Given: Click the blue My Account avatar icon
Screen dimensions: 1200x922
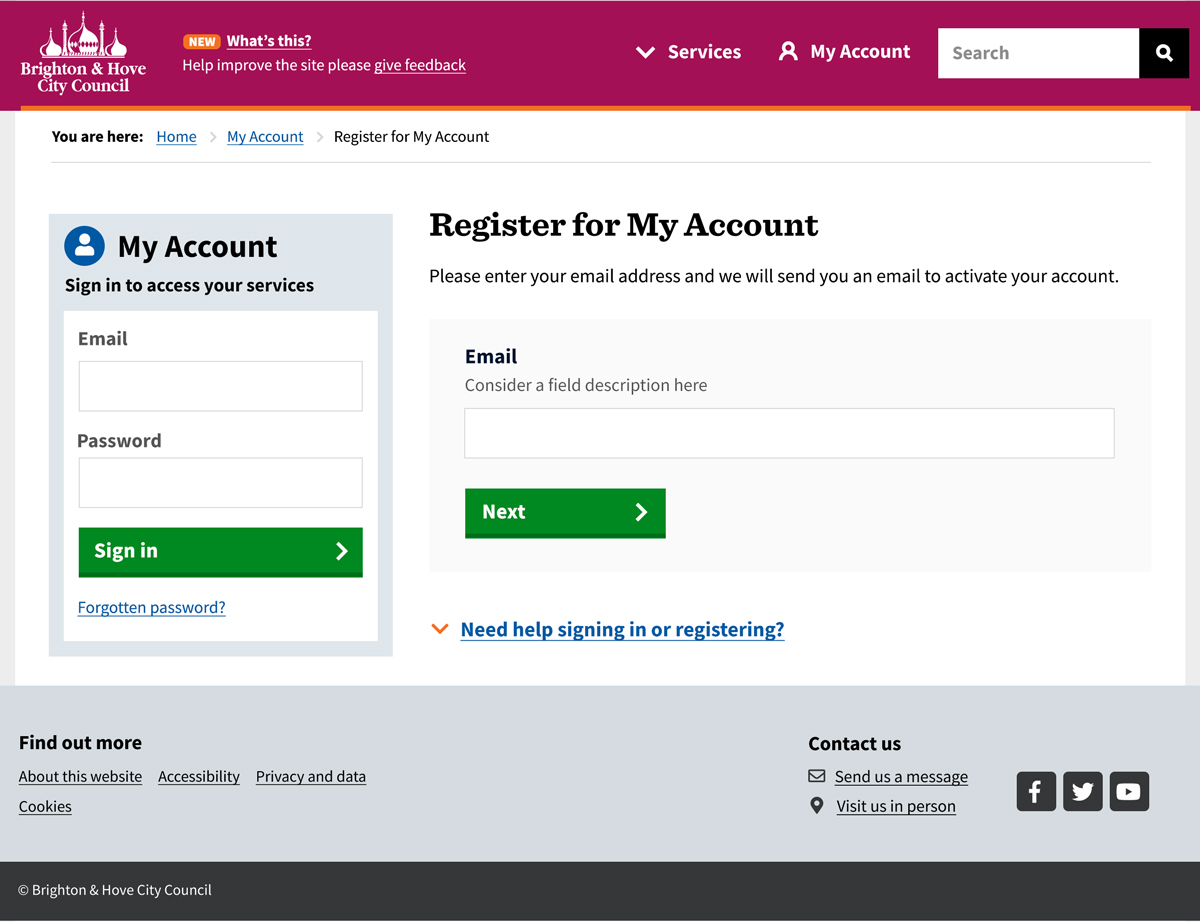Looking at the screenshot, I should coord(84,246).
